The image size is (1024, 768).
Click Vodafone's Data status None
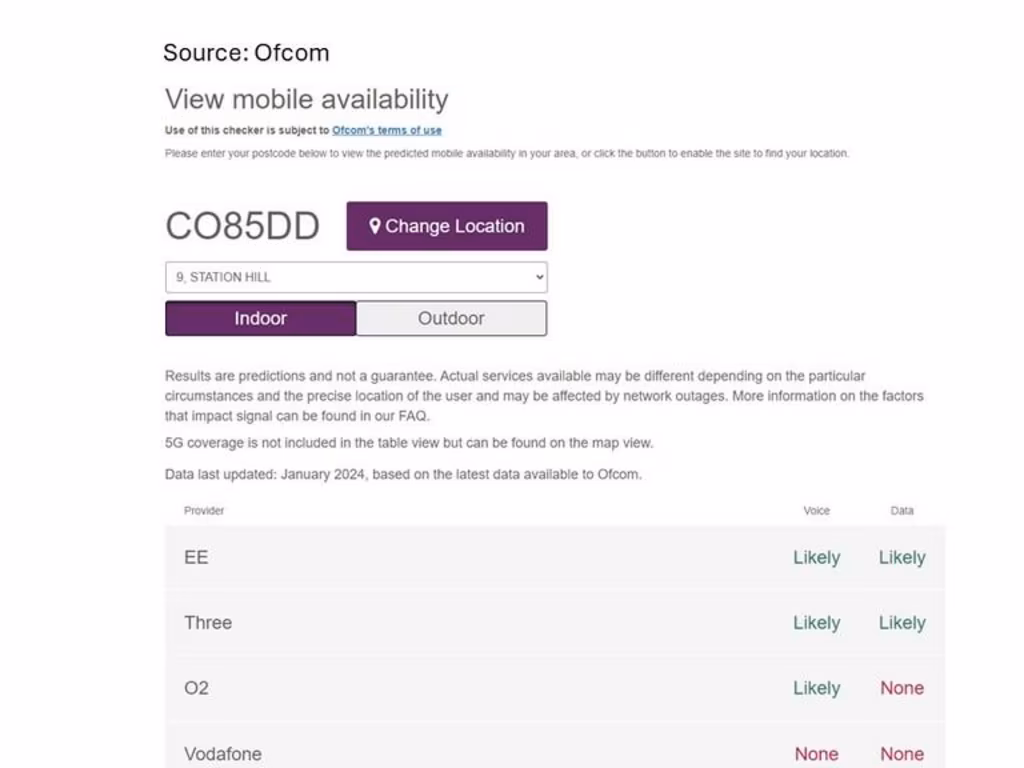pos(902,754)
